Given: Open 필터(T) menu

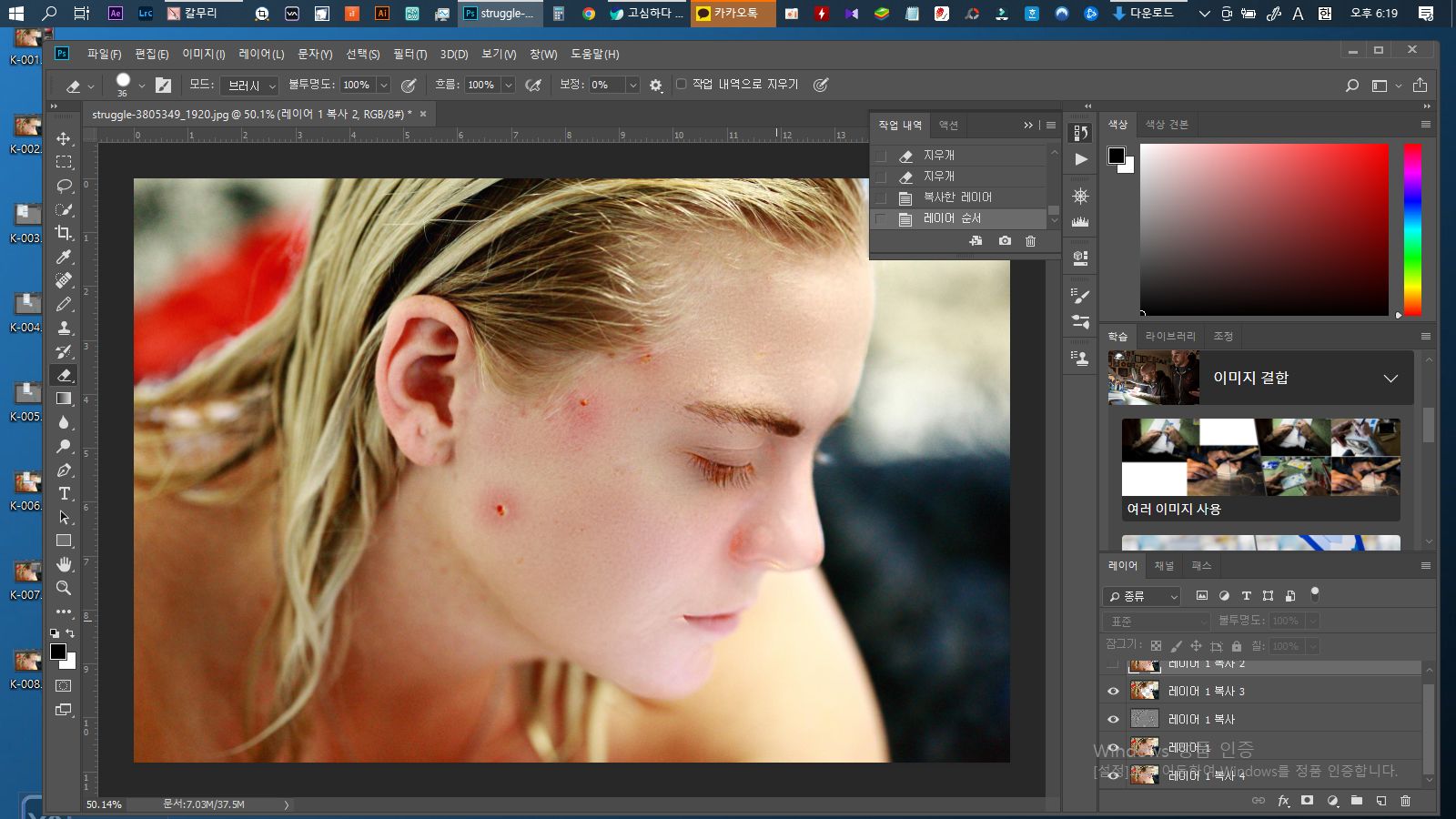Looking at the screenshot, I should point(409,55).
